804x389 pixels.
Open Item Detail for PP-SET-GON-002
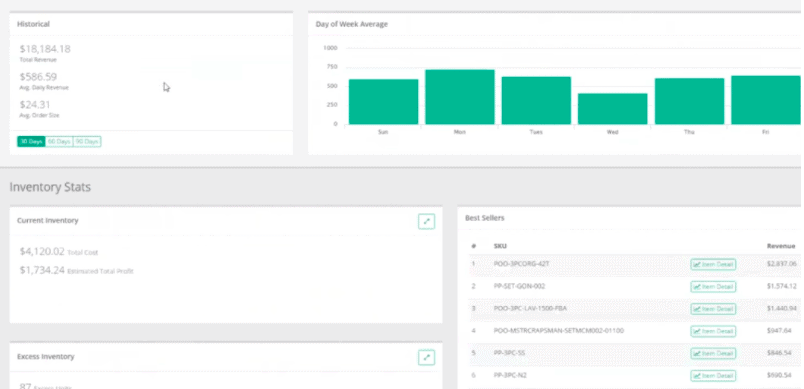713,286
